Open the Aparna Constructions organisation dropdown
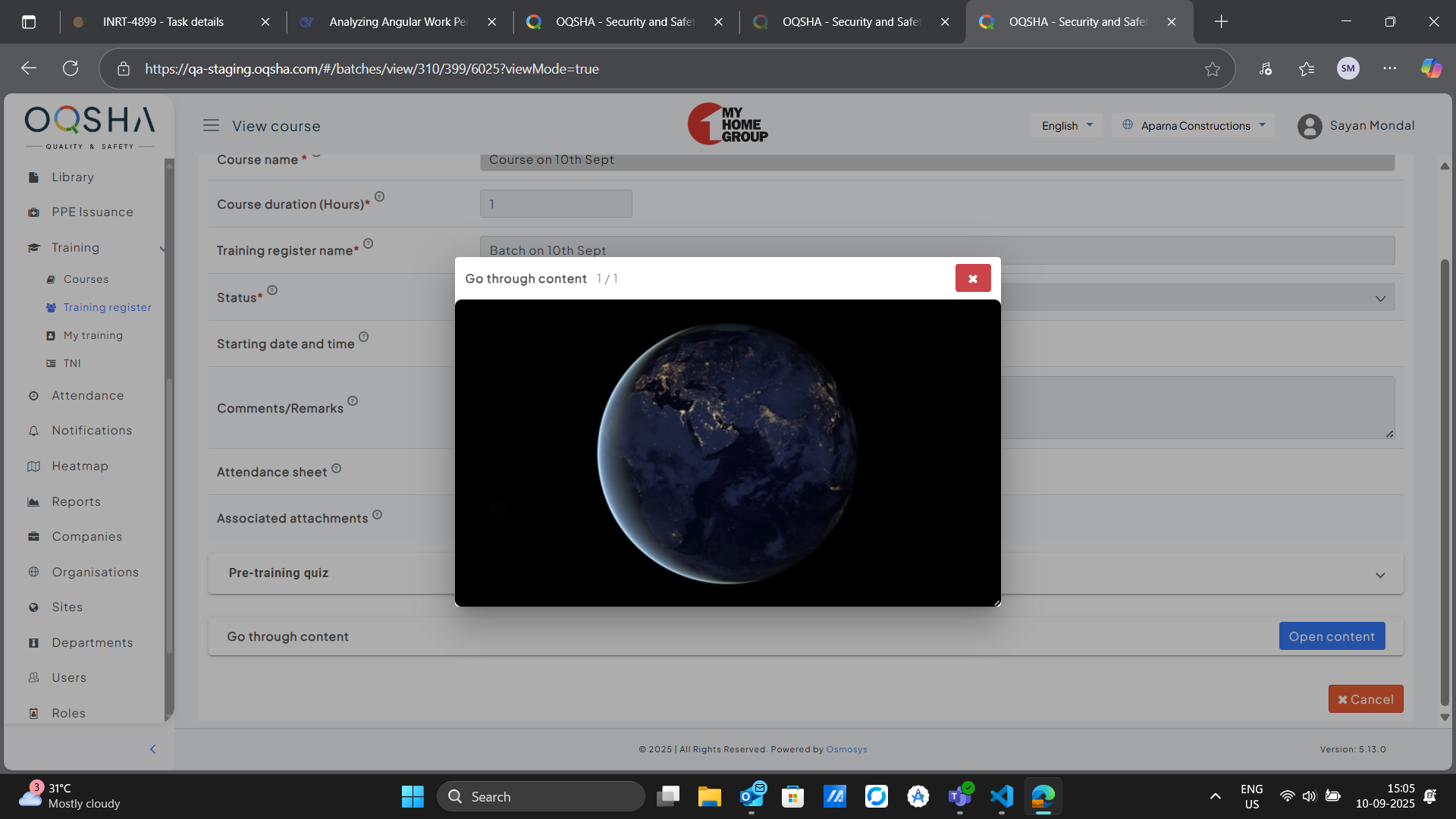The height and width of the screenshot is (819, 1456). coord(1194,126)
